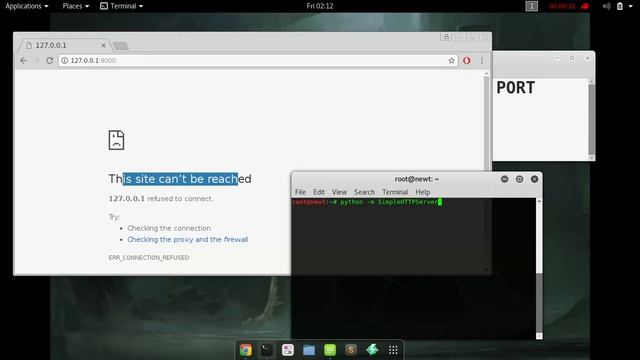Close the root@newt terminal window
This screenshot has width=640, height=360.
pyautogui.click(x=534, y=179)
